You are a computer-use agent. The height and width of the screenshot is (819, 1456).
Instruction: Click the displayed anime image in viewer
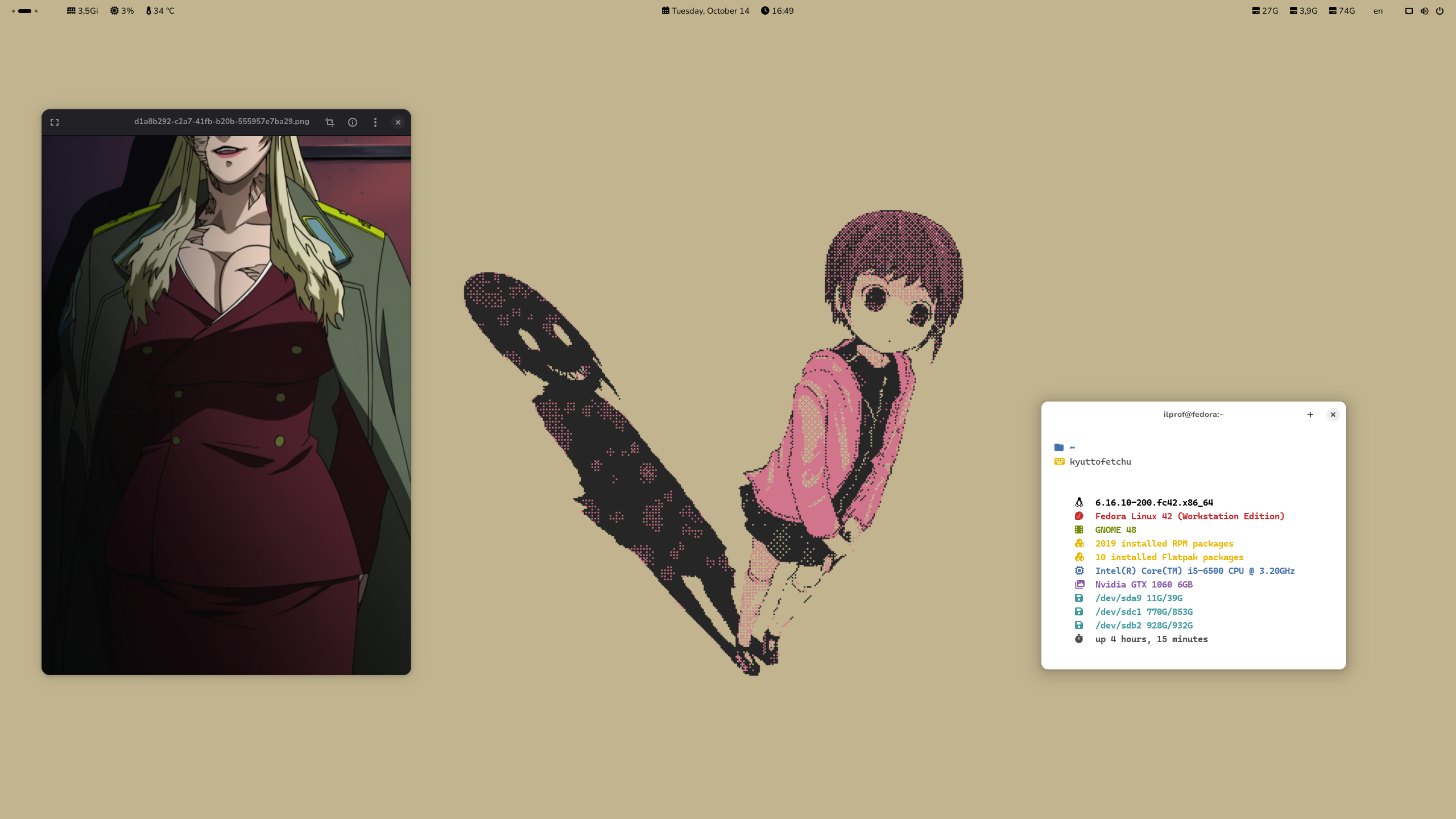[226, 405]
